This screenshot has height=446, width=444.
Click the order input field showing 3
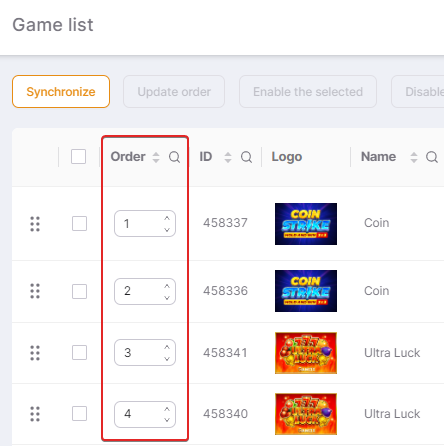(x=145, y=353)
